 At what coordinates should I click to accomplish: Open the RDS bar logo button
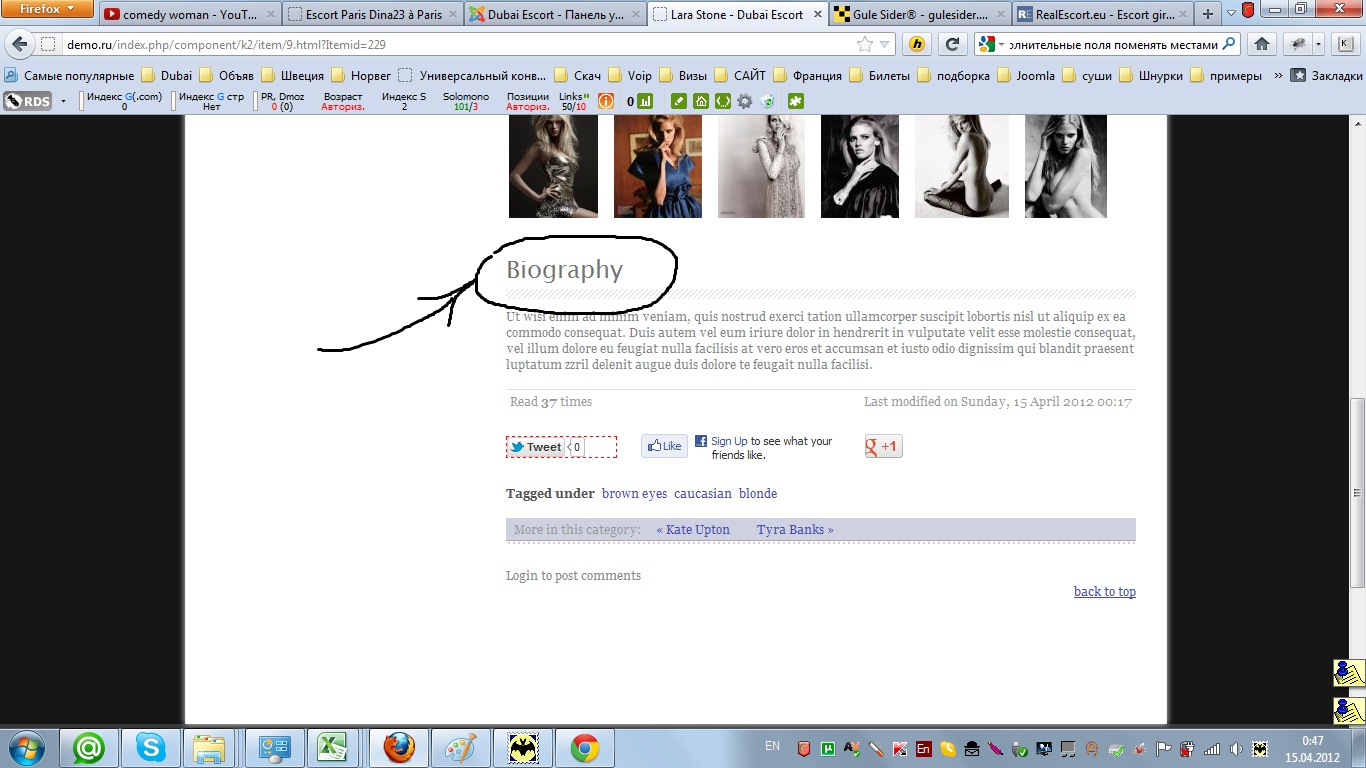tap(28, 101)
